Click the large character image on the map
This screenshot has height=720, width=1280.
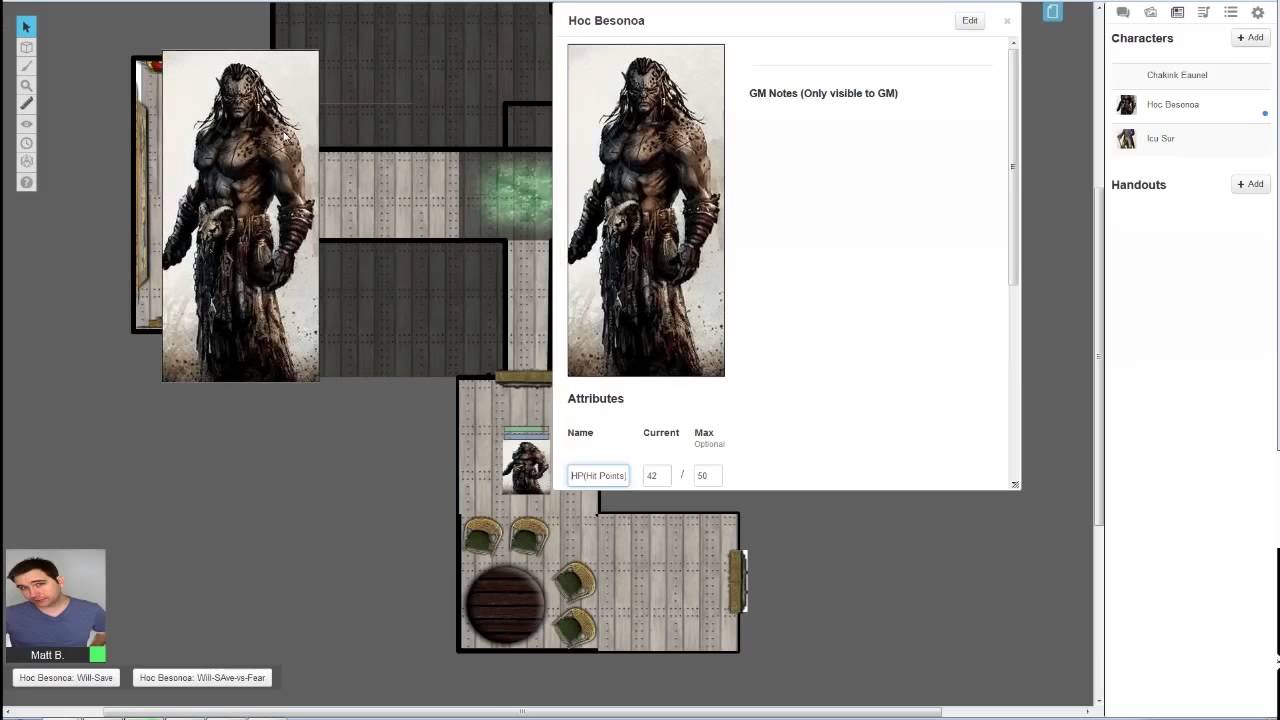point(240,216)
